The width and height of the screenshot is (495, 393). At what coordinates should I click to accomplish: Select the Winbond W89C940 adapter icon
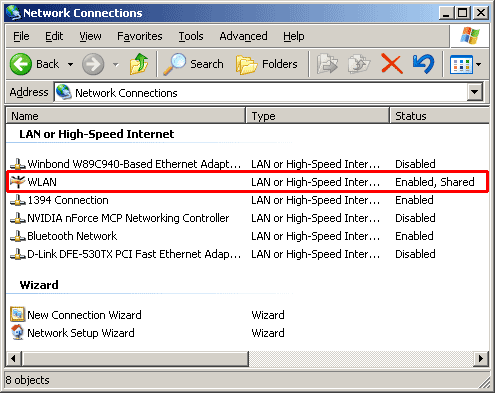click(x=18, y=164)
